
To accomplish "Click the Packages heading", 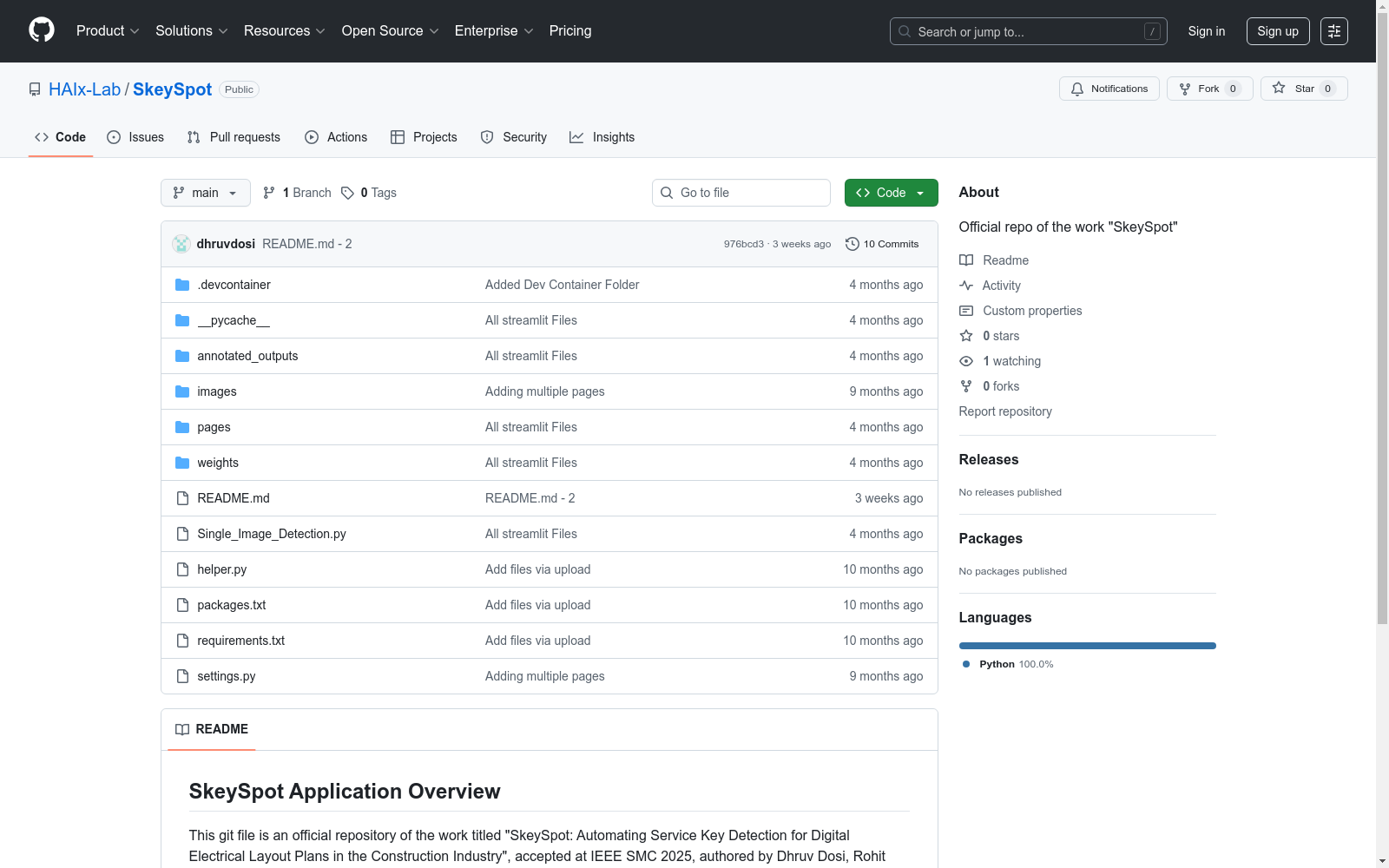I will coord(991,539).
